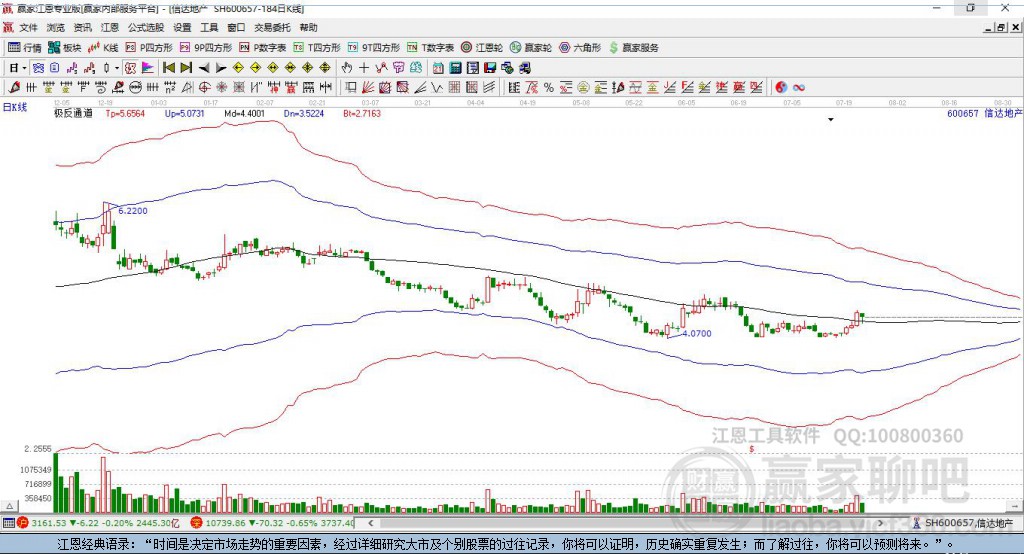Open the 江恩 menu
The image size is (1024, 554).
[x=110, y=27]
